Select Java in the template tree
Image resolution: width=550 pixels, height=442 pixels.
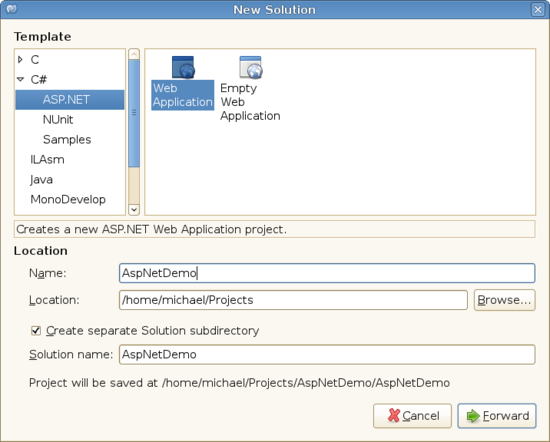(x=70, y=180)
